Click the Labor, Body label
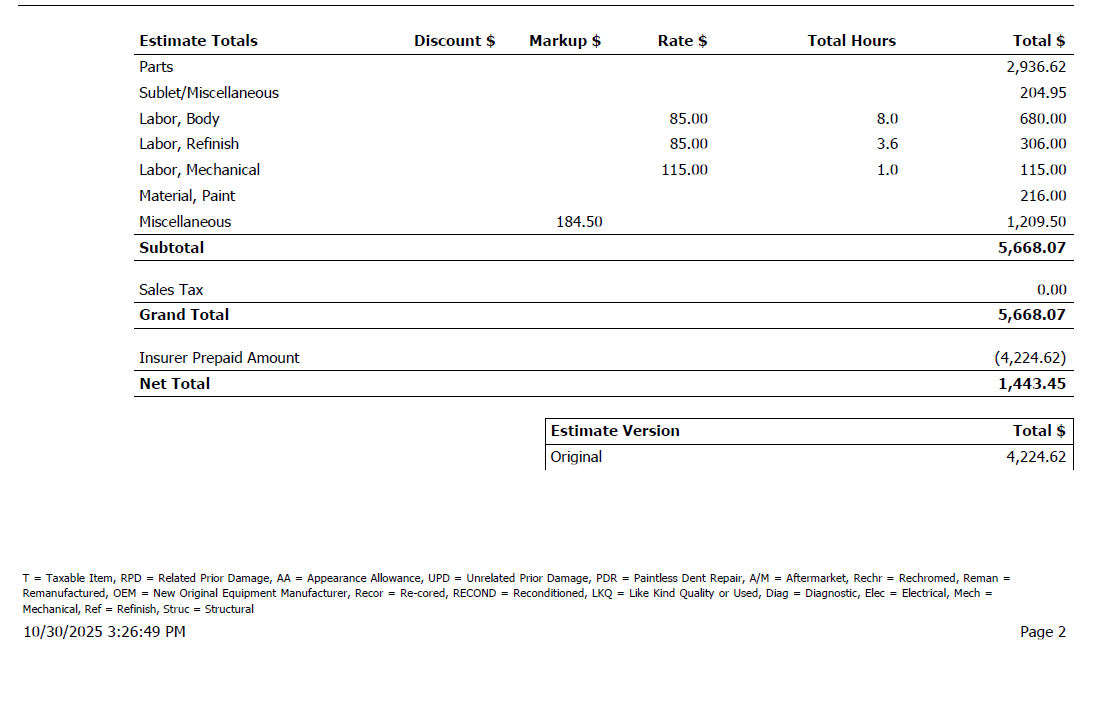Screen dimensions: 1106x705 pyautogui.click(x=179, y=119)
